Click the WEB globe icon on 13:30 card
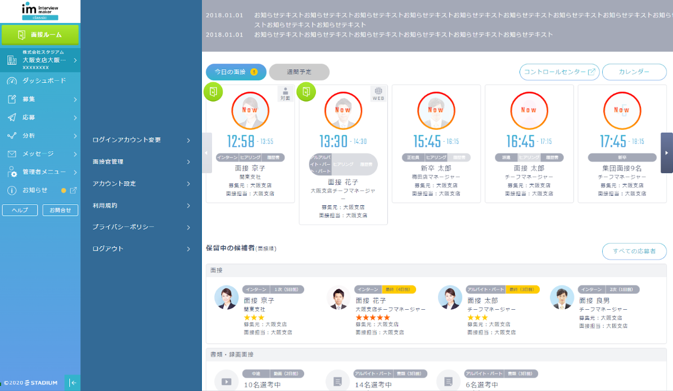Screen dimensions: 673x391 pyautogui.click(x=378, y=93)
